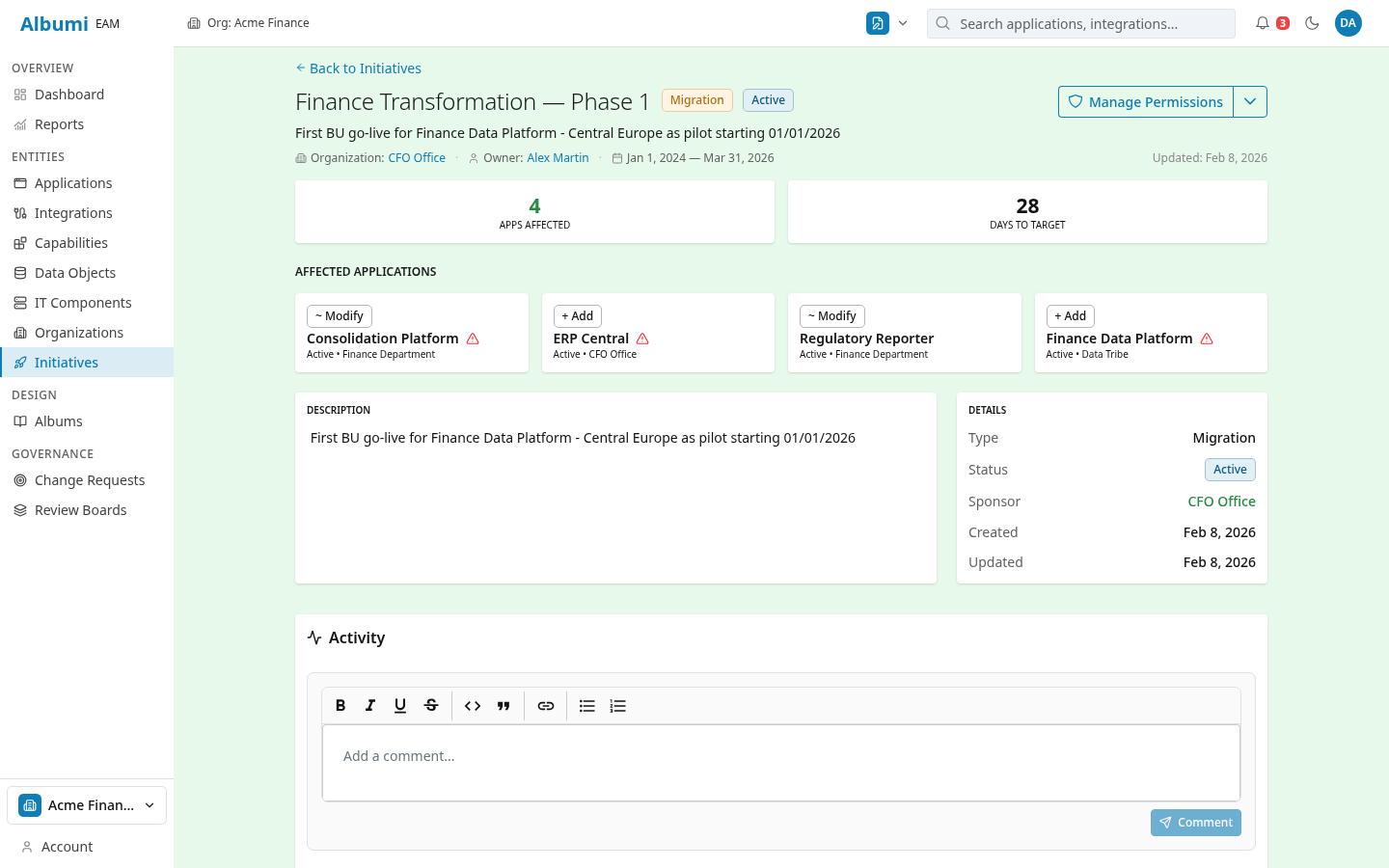Toggle dark mode with moon icon
The width and height of the screenshot is (1389, 868).
click(x=1312, y=23)
